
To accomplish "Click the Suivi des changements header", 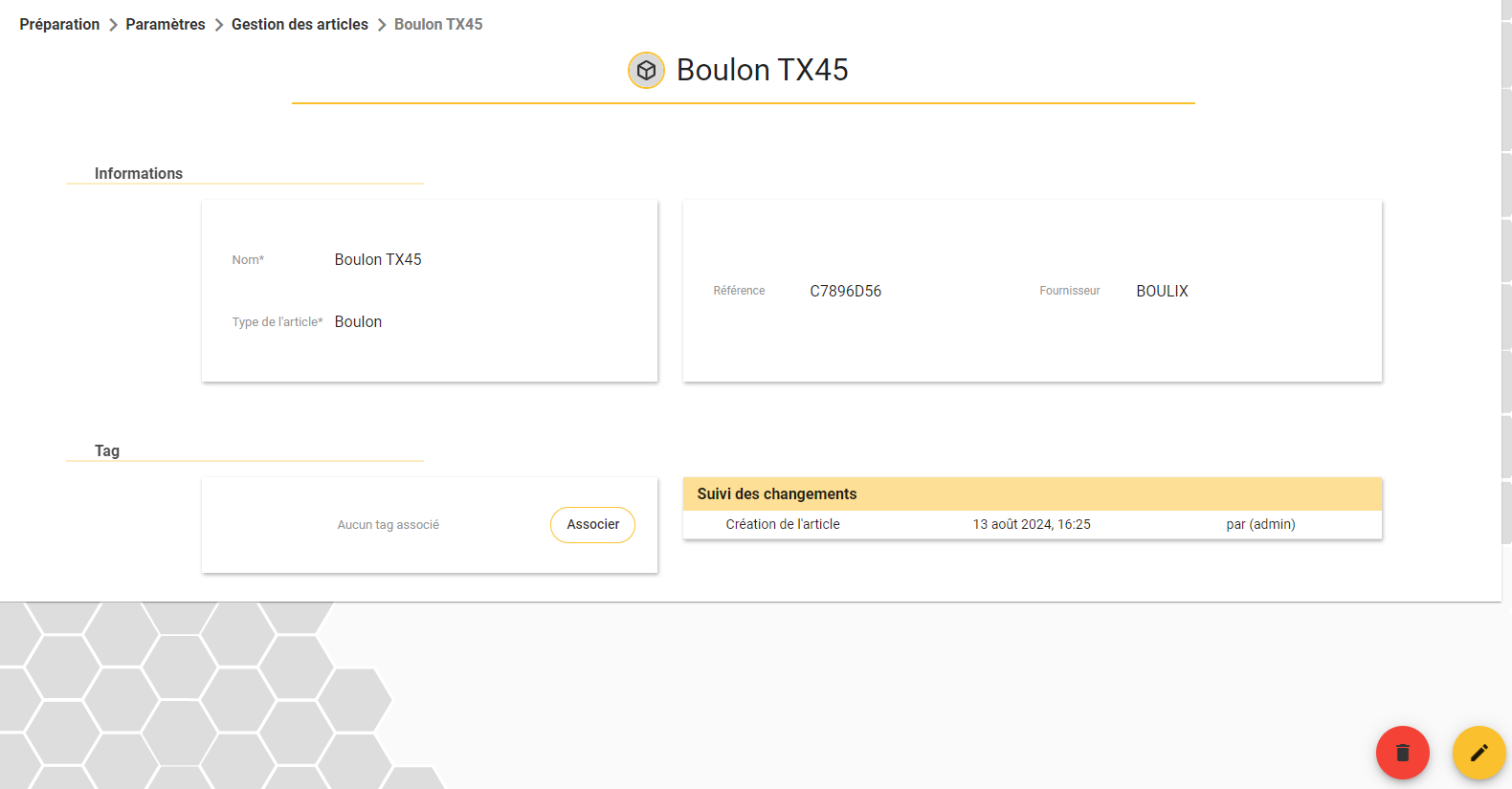I will (1033, 493).
